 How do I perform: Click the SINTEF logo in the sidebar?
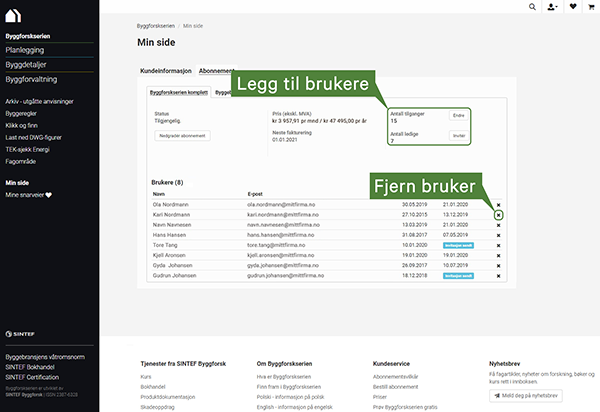tap(20, 334)
